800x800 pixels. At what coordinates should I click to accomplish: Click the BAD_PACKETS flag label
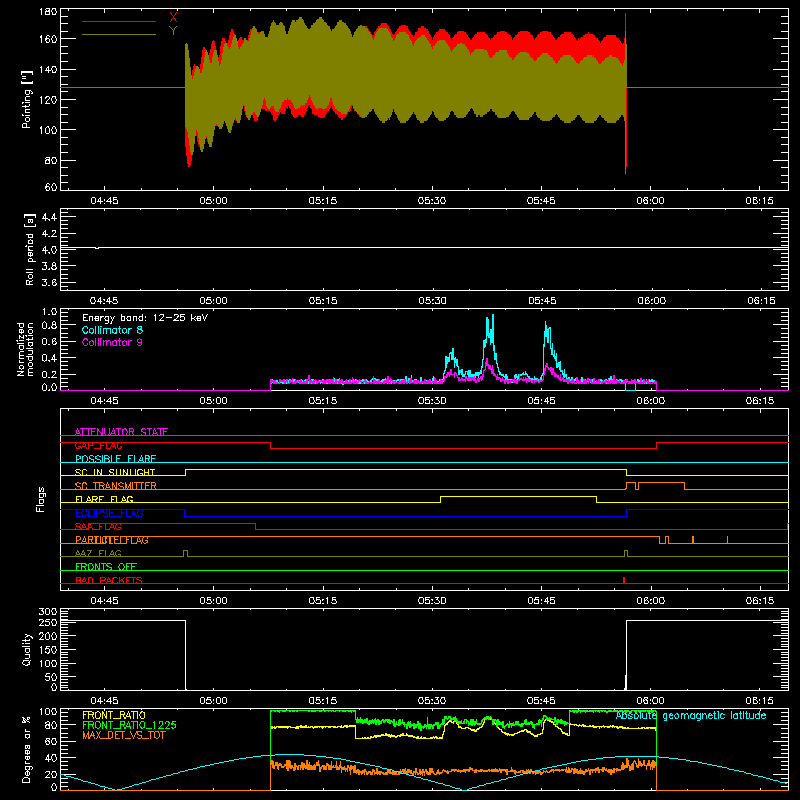109,580
